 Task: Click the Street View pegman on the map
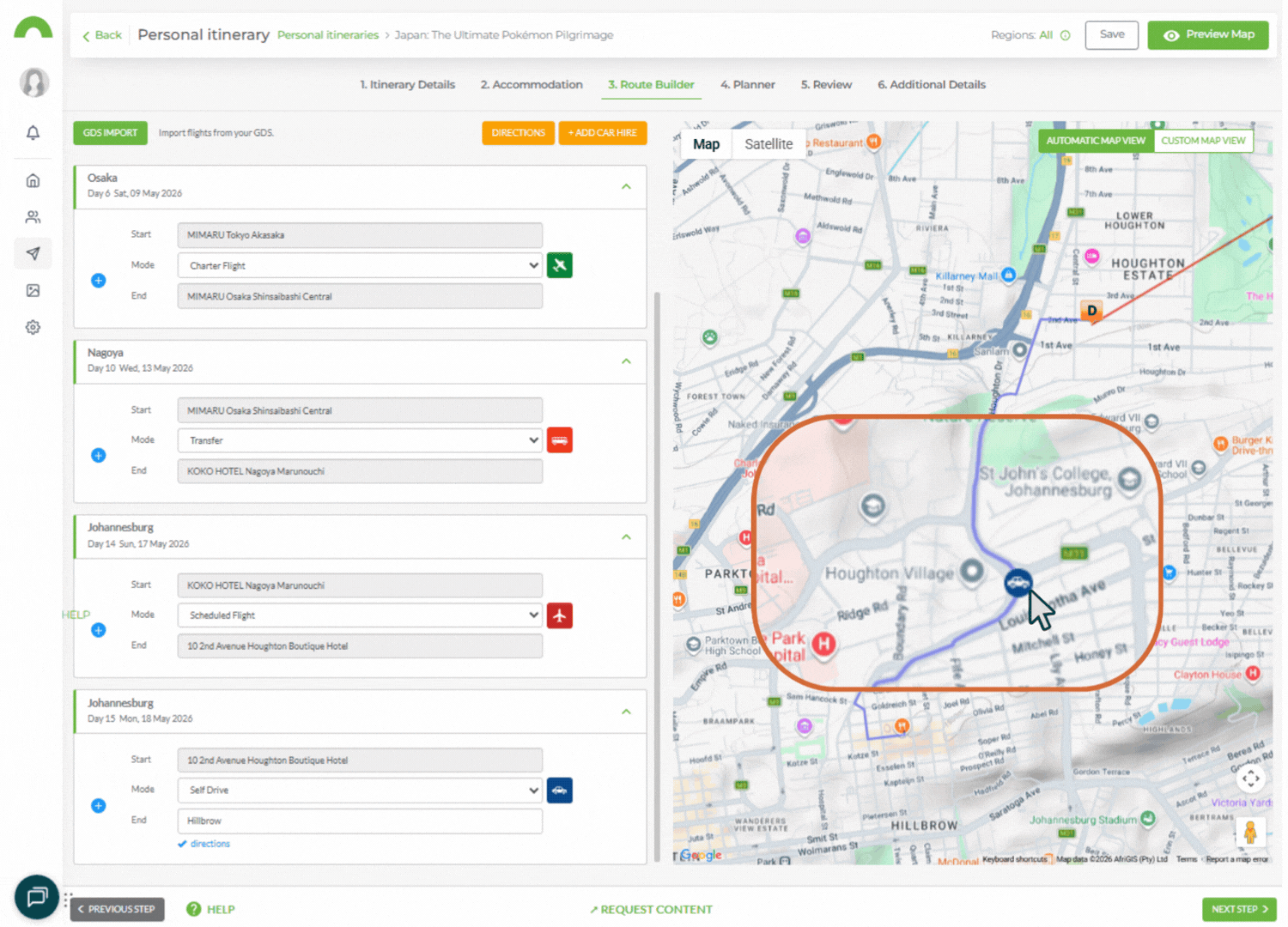(1250, 832)
